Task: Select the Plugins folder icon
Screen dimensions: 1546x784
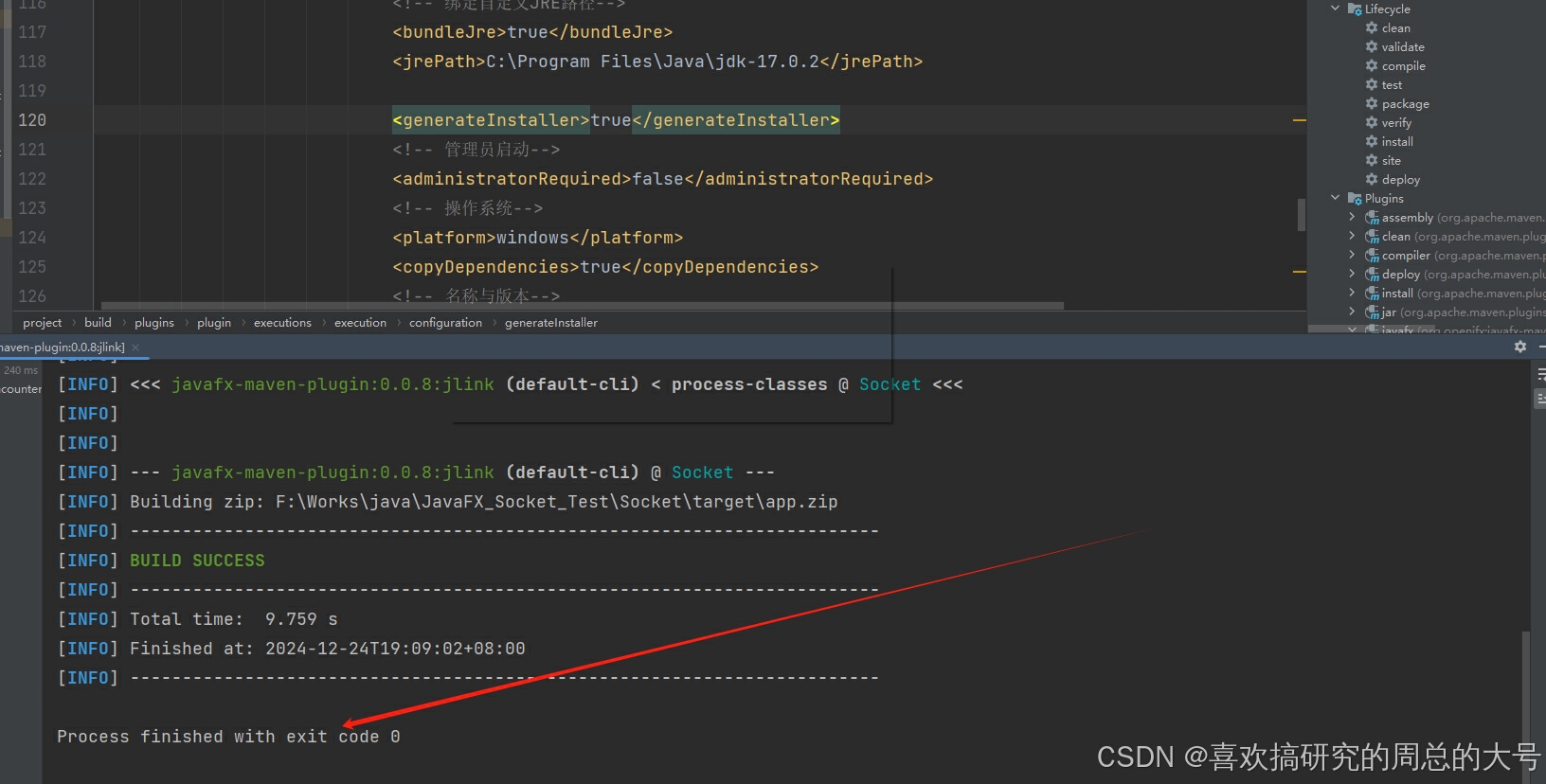Action: click(x=1355, y=198)
